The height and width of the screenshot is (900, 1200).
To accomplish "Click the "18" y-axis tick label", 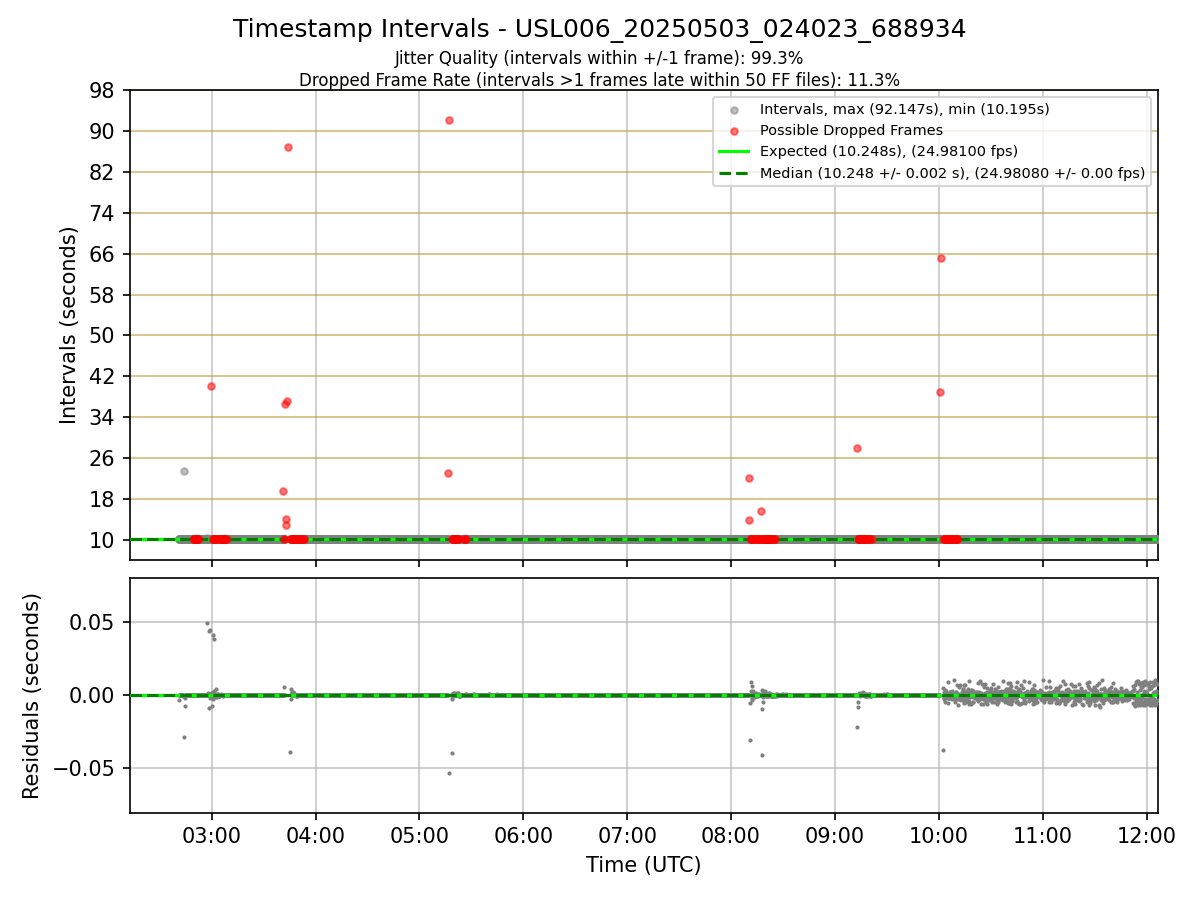I will 105,499.
